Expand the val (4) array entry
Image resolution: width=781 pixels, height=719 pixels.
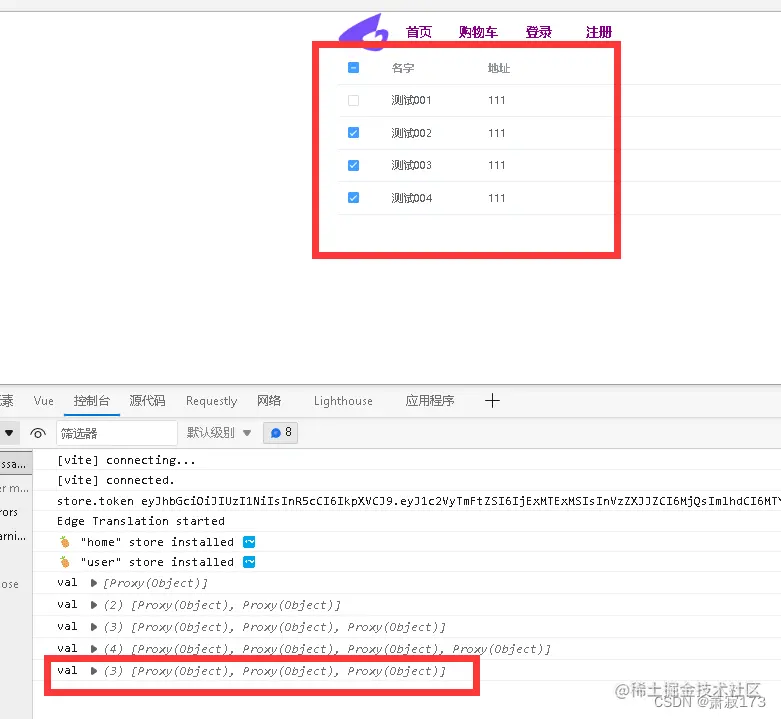93,649
